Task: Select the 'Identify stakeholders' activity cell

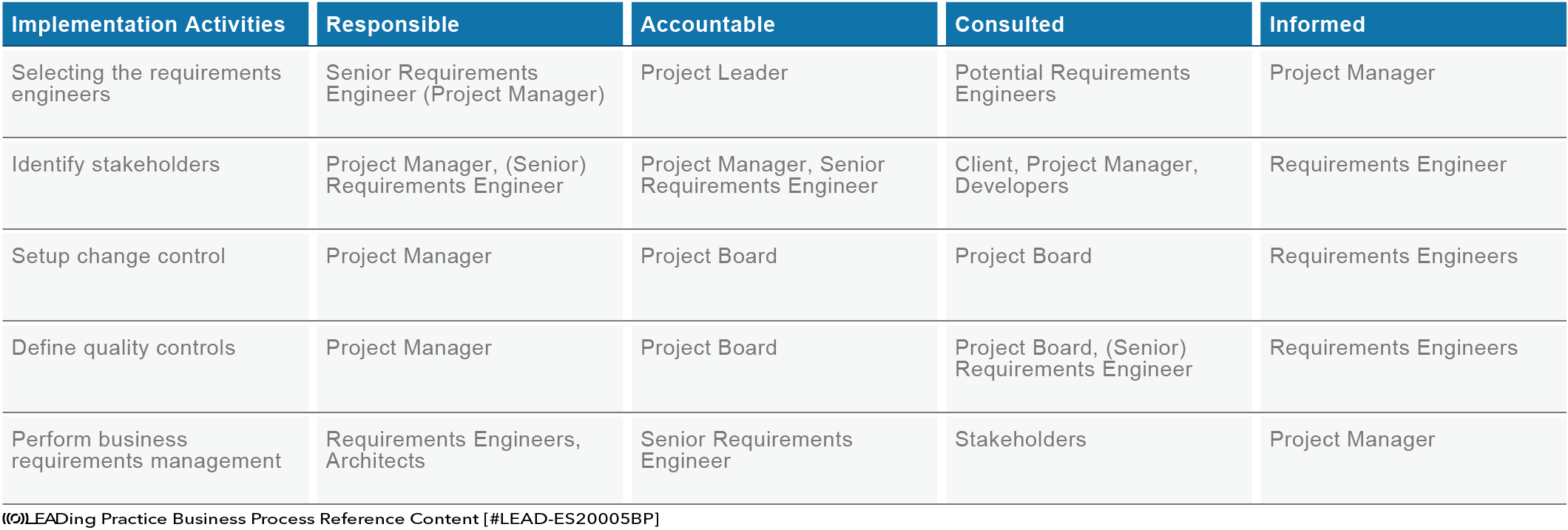Action: point(155,184)
